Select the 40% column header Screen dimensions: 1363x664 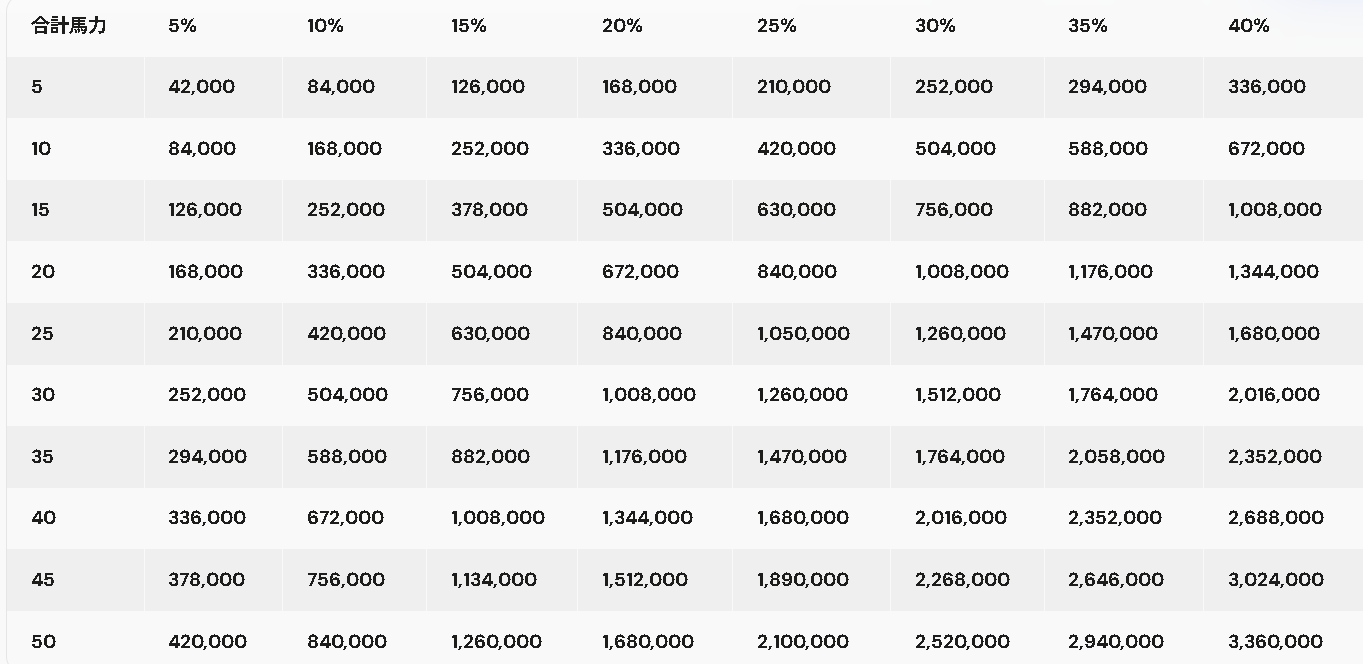tap(1249, 26)
